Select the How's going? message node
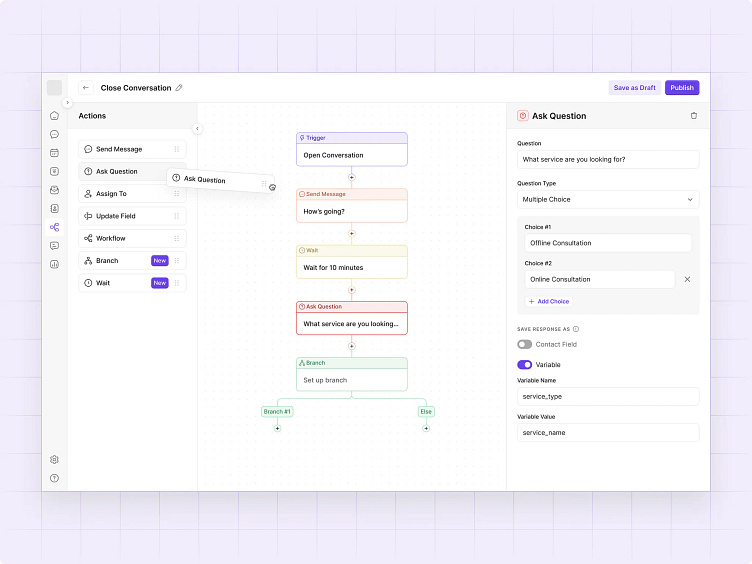 click(x=352, y=206)
